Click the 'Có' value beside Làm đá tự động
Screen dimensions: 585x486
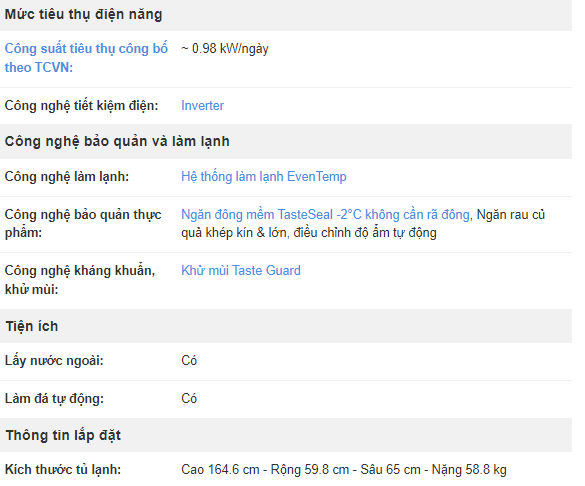point(189,399)
